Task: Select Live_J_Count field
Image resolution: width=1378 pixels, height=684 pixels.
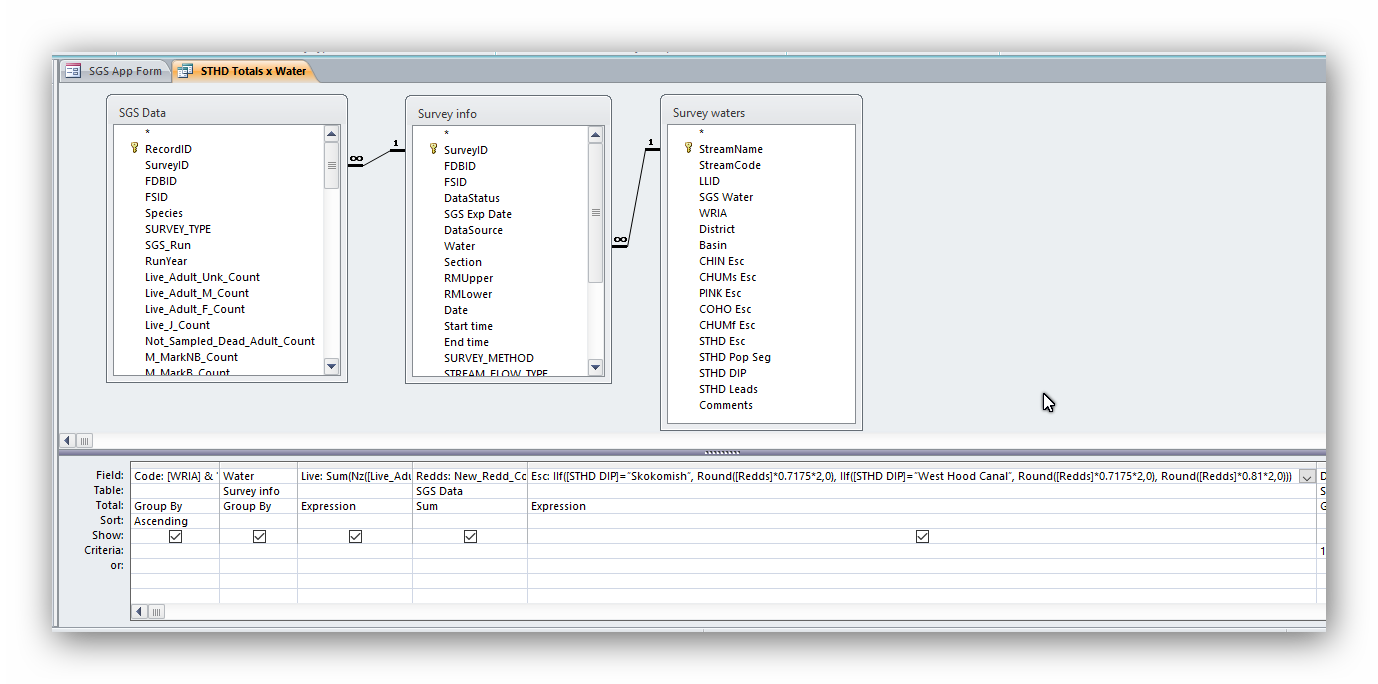Action: tap(178, 325)
